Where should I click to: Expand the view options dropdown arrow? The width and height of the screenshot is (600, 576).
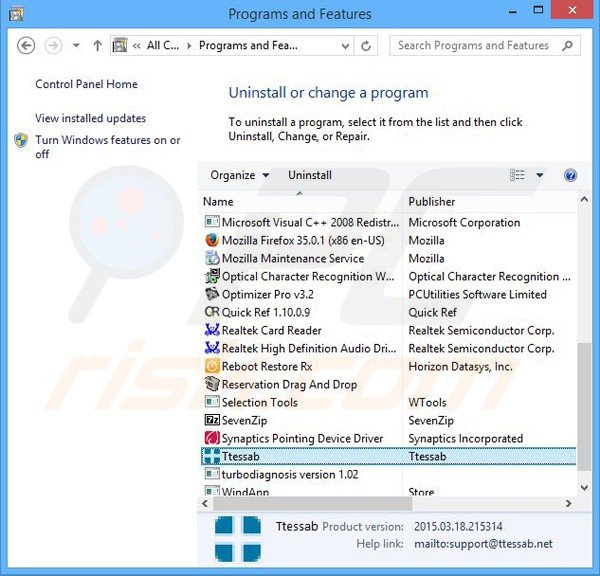click(540, 175)
